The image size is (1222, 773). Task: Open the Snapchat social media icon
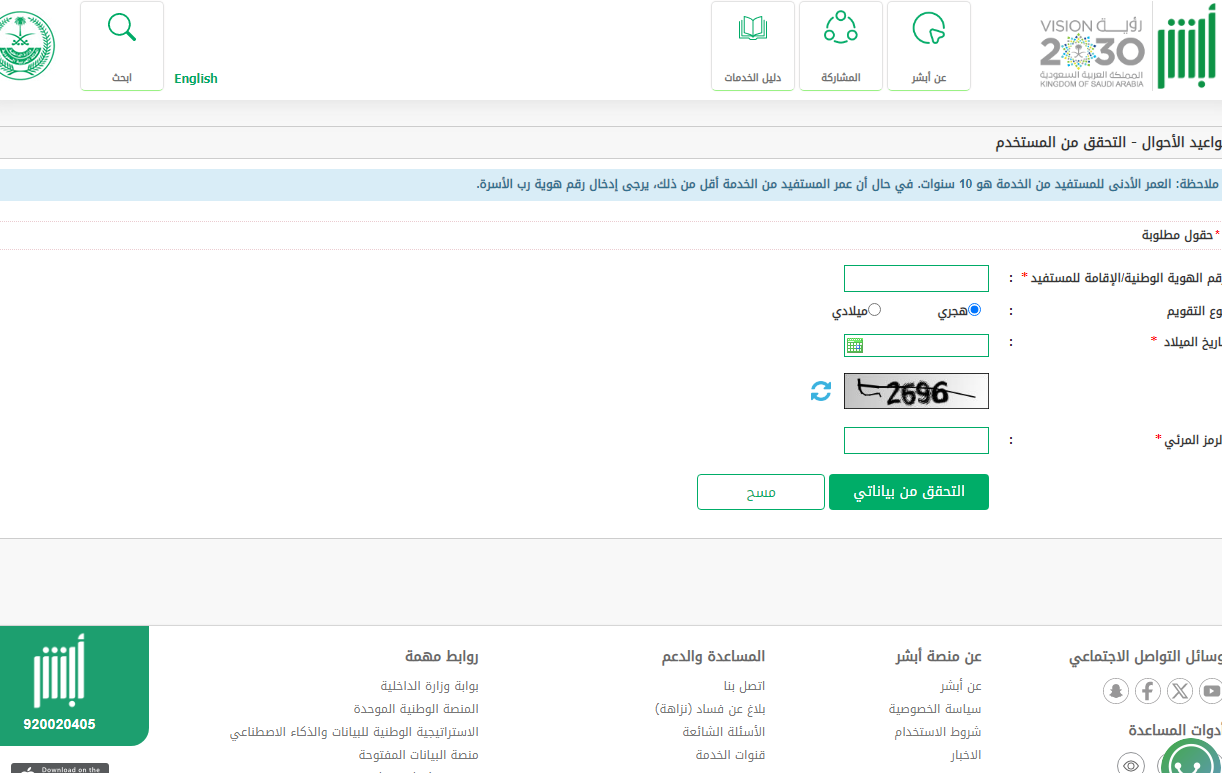click(1116, 690)
